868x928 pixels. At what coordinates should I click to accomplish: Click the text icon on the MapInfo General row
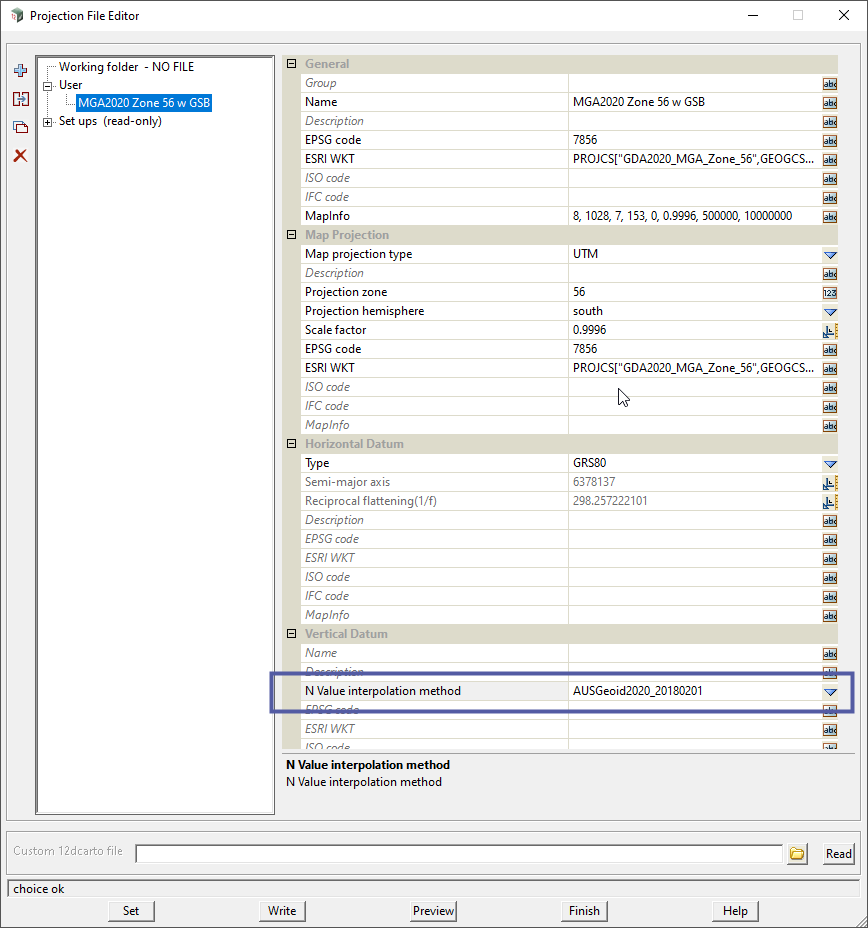point(829,216)
